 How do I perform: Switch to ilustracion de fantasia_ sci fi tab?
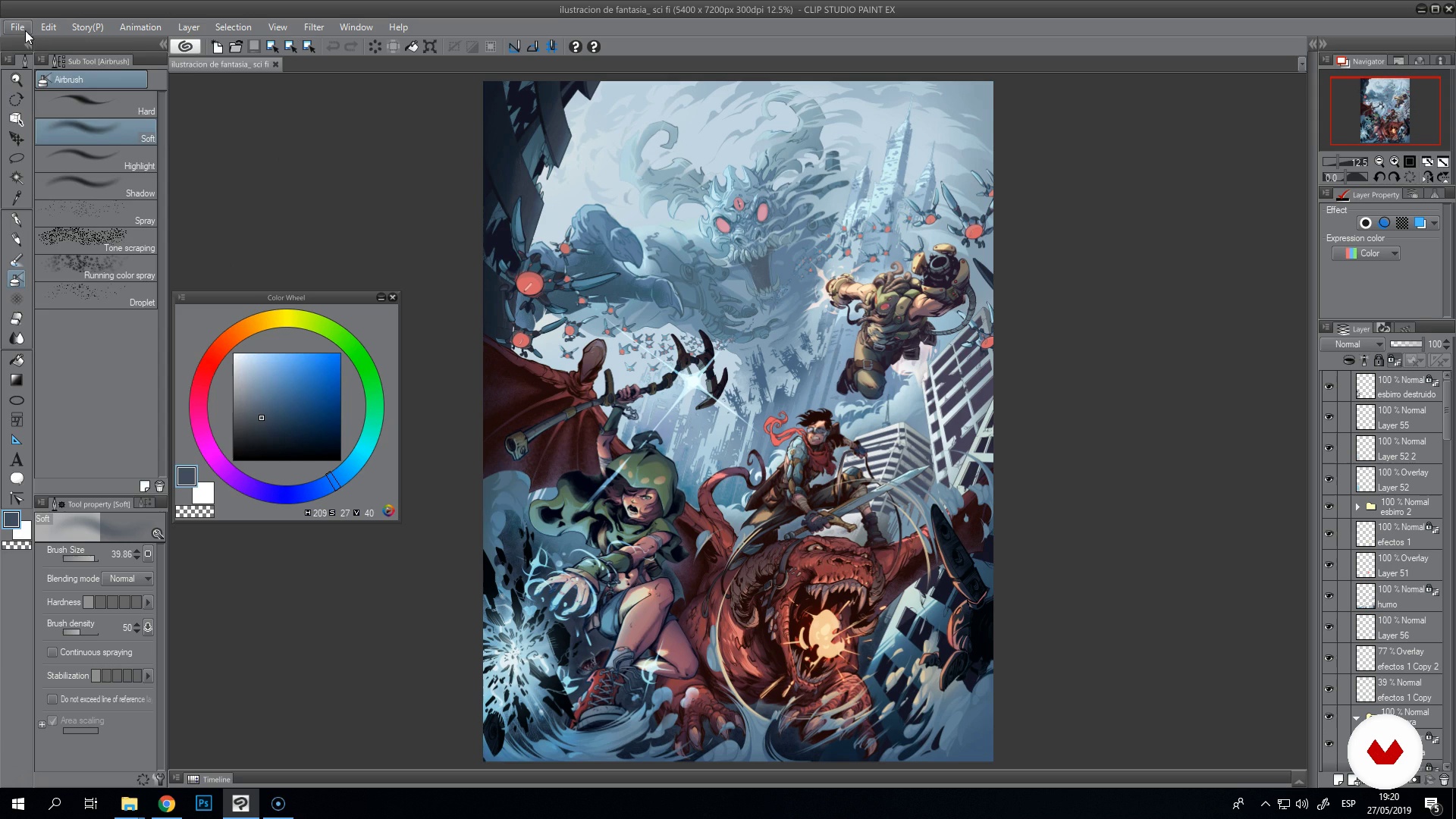click(x=220, y=64)
